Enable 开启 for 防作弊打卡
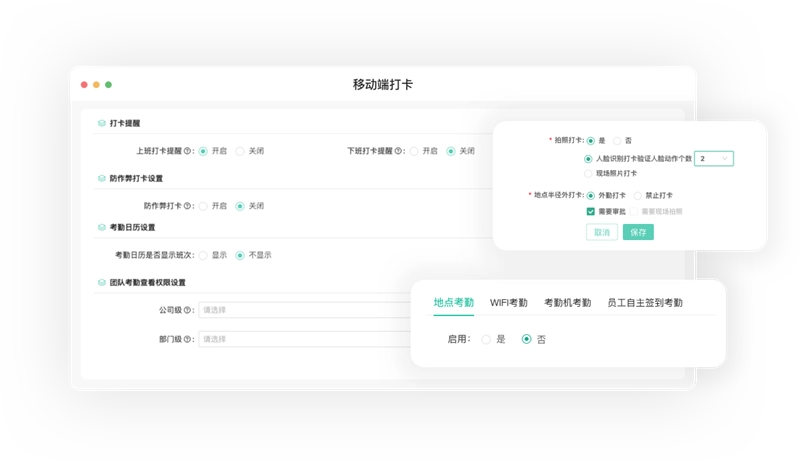Image resolution: width=800 pixels, height=462 pixels. 203,206
